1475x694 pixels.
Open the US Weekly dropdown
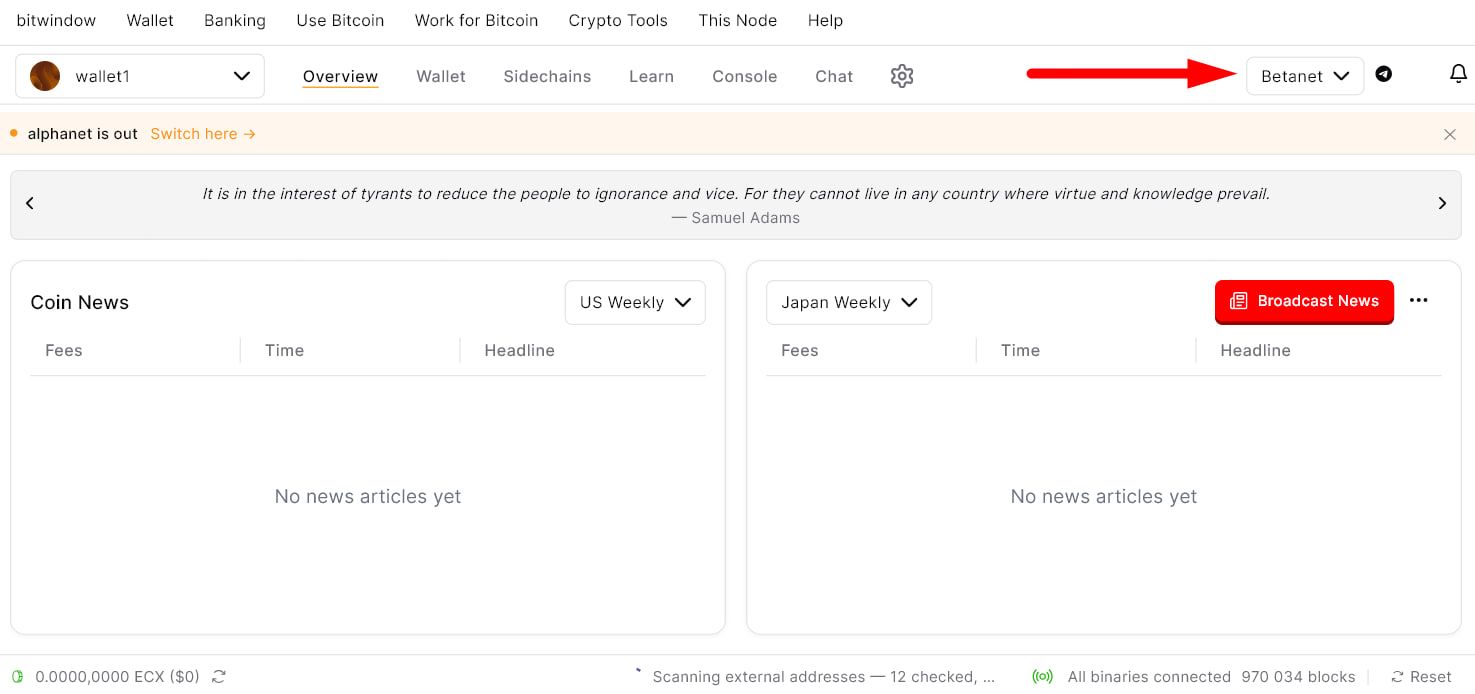pyautogui.click(x=635, y=302)
